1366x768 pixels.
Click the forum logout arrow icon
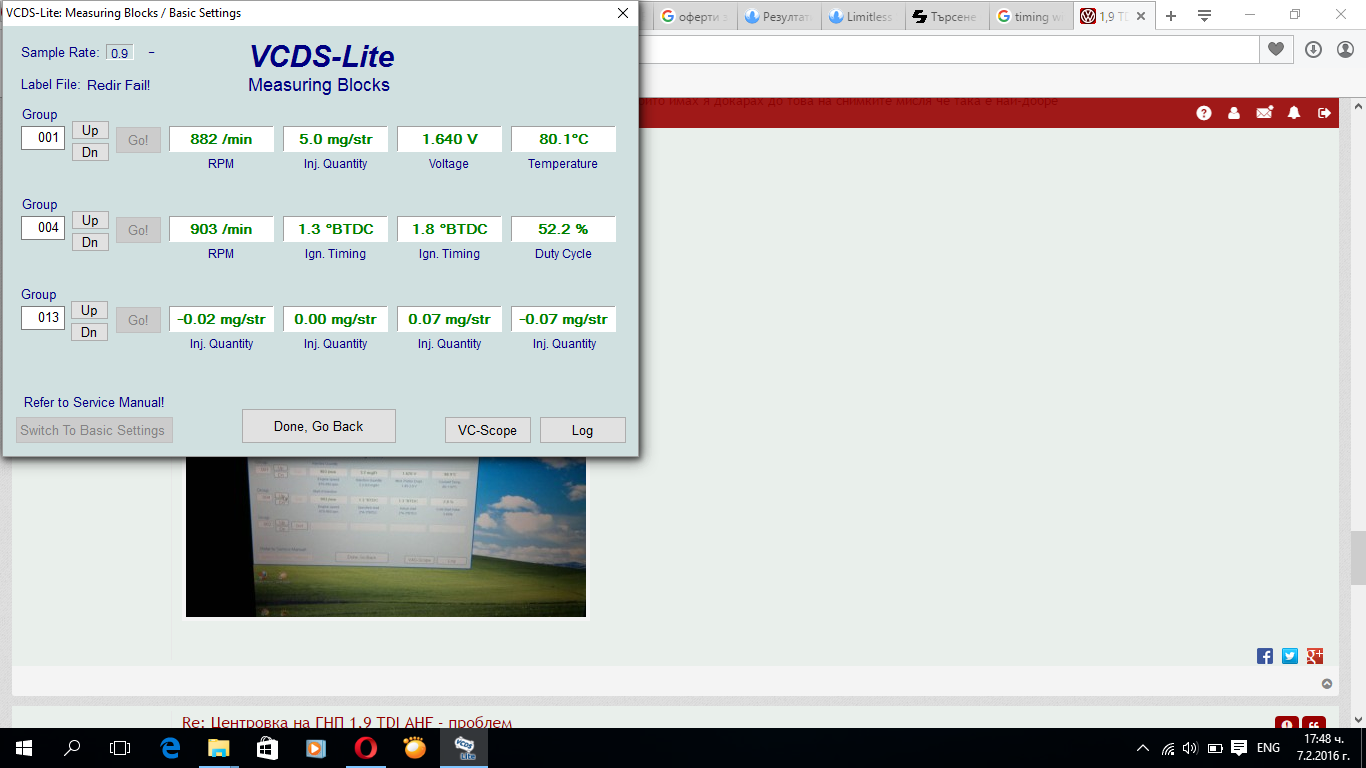coord(1324,113)
